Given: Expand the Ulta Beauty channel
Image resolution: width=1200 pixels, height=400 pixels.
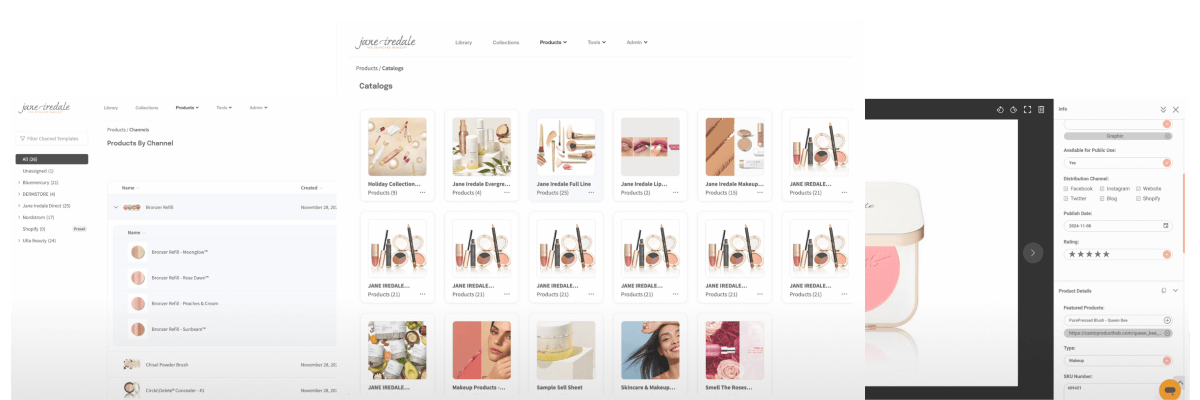Looking at the screenshot, I should point(19,240).
